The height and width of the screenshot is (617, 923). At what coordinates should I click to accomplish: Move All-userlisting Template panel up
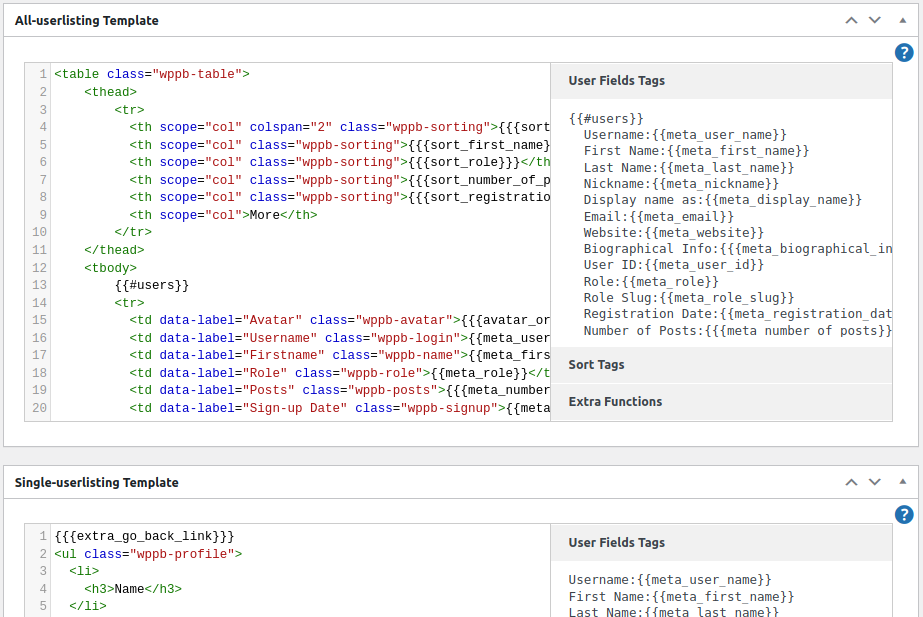click(851, 20)
